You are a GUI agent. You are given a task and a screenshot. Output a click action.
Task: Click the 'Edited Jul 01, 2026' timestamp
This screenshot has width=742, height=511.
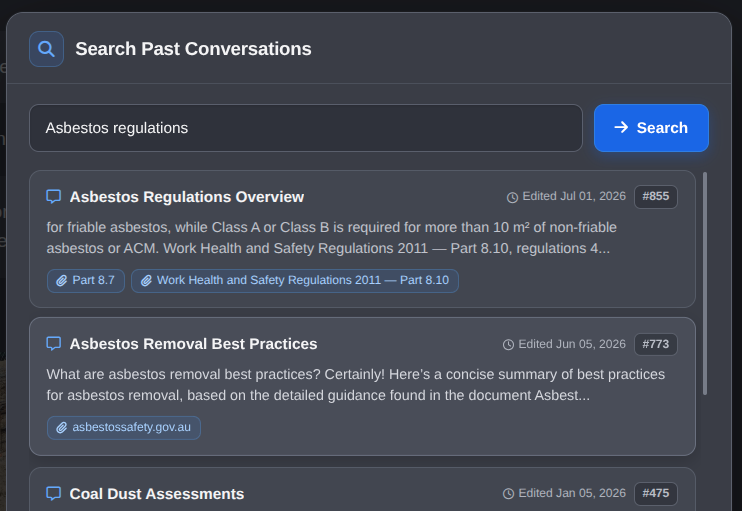pos(574,196)
